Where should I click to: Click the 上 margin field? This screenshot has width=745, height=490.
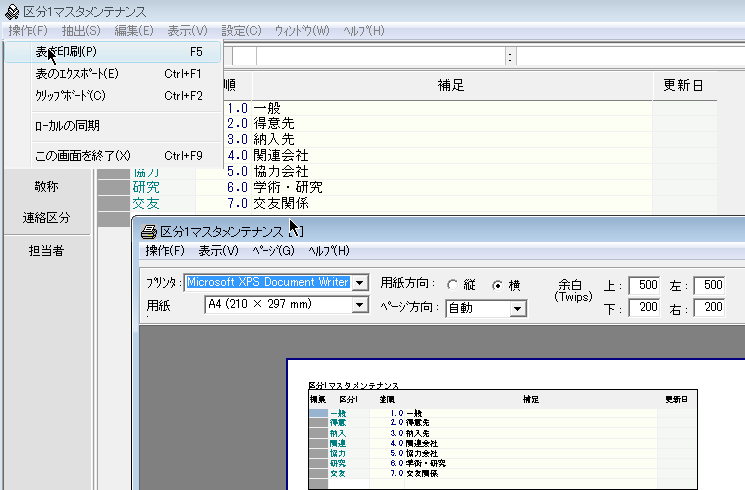coord(644,285)
